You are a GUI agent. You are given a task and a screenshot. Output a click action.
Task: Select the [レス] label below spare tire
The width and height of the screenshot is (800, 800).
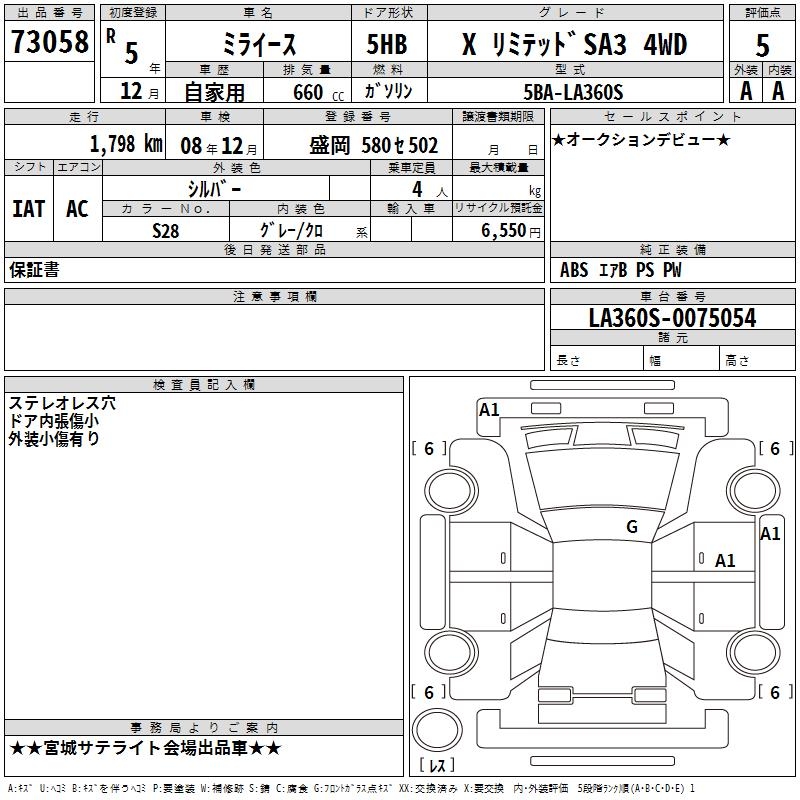pyautogui.click(x=437, y=764)
